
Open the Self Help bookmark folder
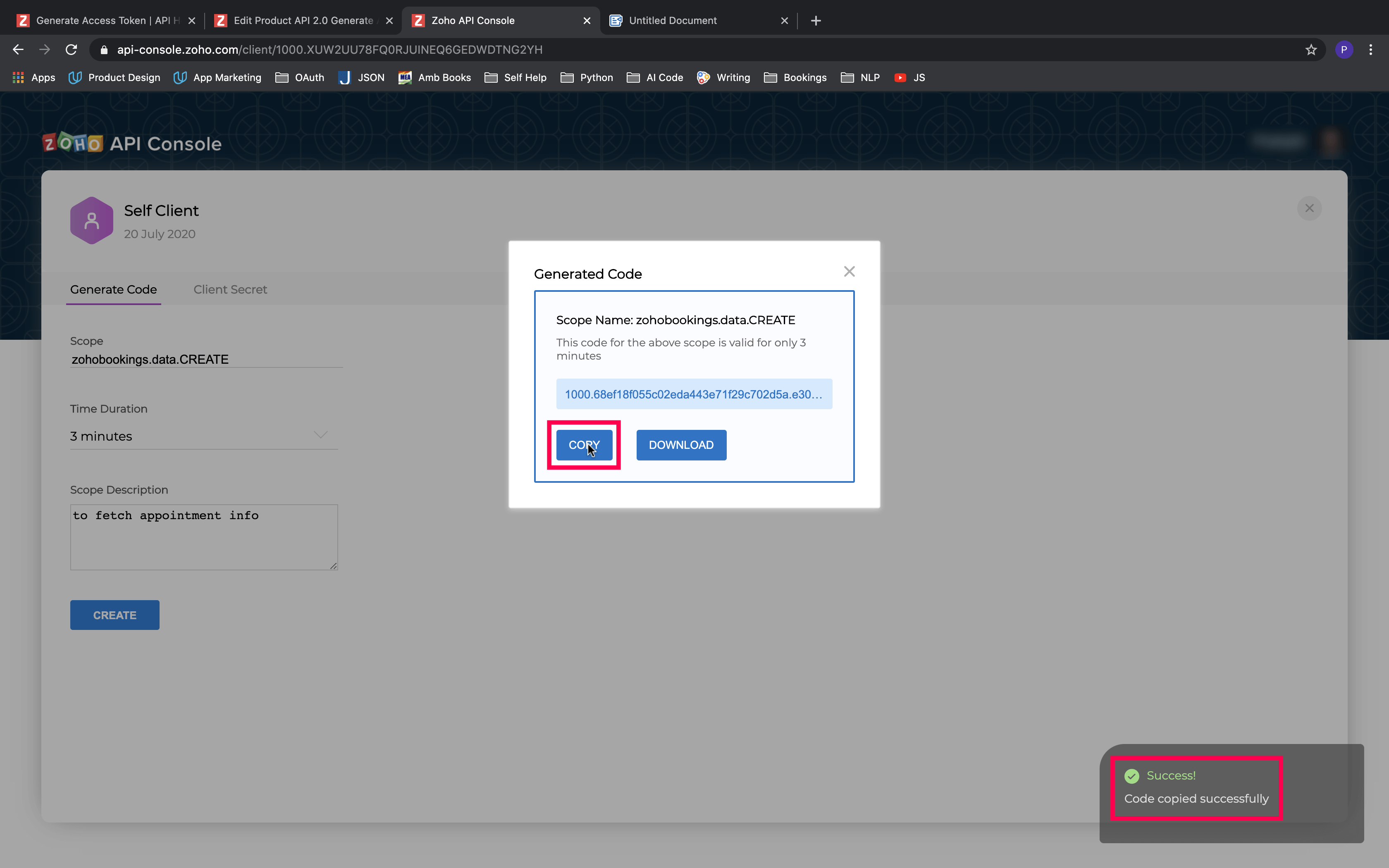click(x=516, y=78)
